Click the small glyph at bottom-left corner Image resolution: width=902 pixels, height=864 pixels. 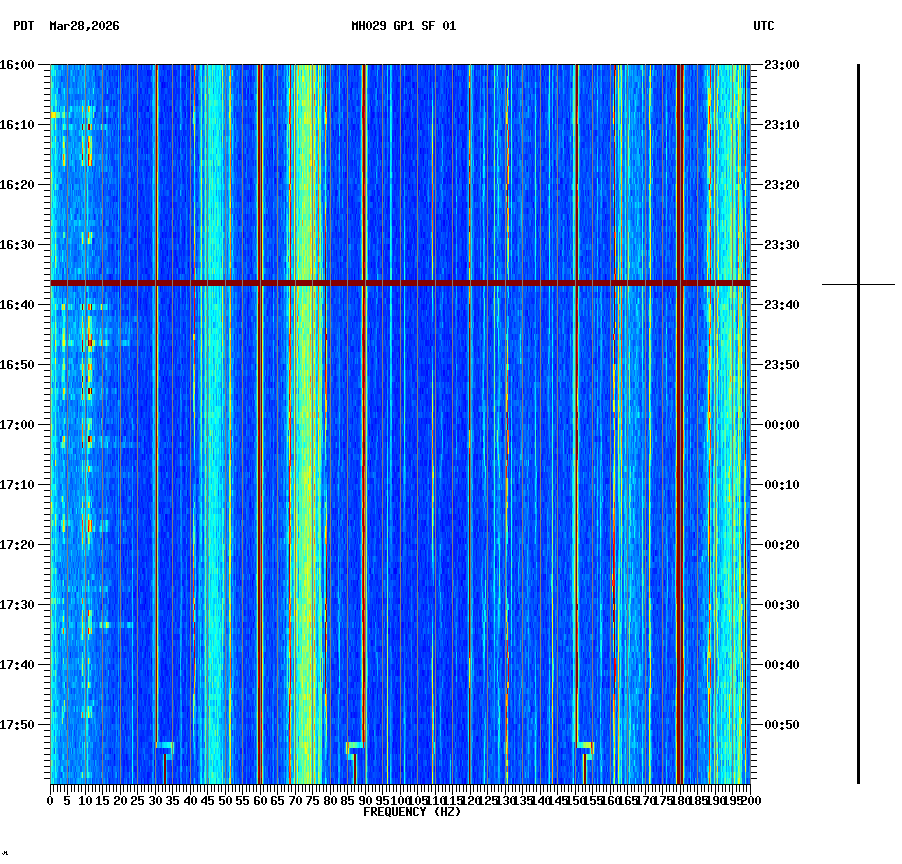[6, 855]
